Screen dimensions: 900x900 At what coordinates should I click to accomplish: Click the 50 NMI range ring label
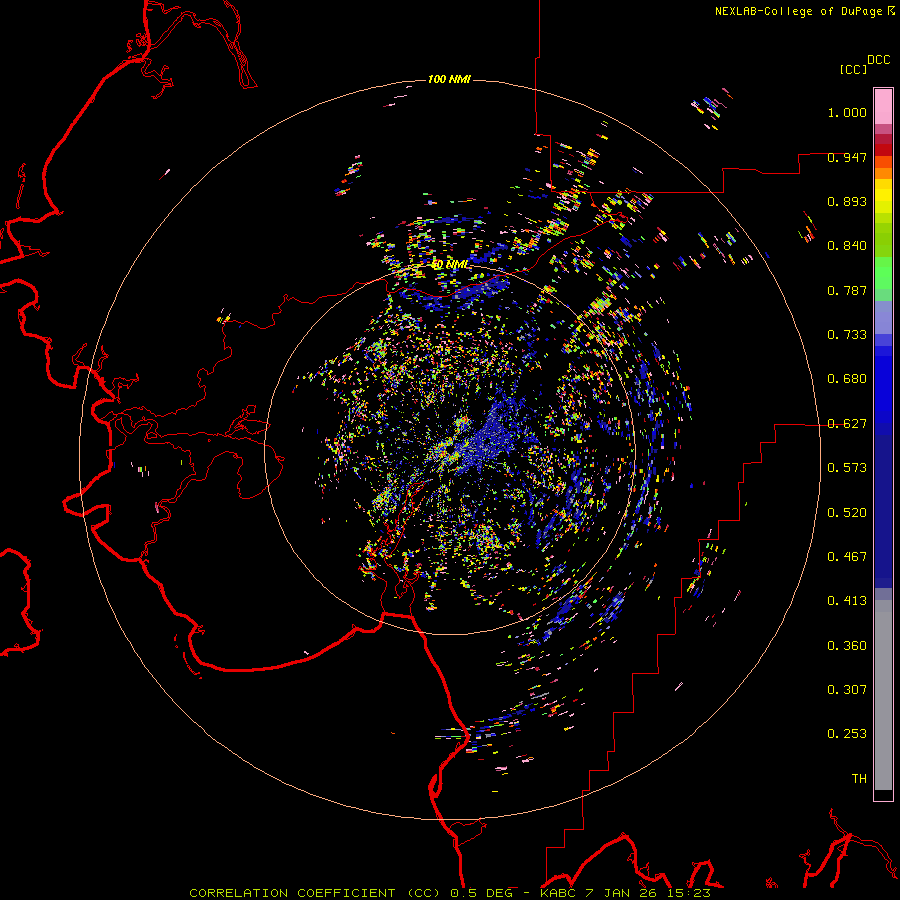(449, 265)
